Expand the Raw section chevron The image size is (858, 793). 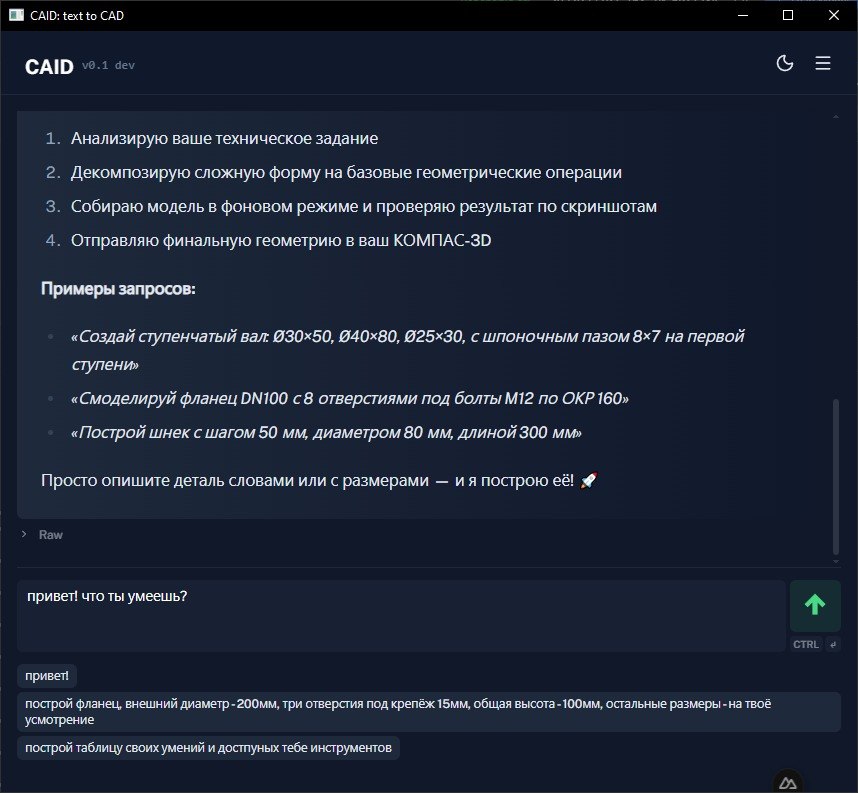click(24, 534)
